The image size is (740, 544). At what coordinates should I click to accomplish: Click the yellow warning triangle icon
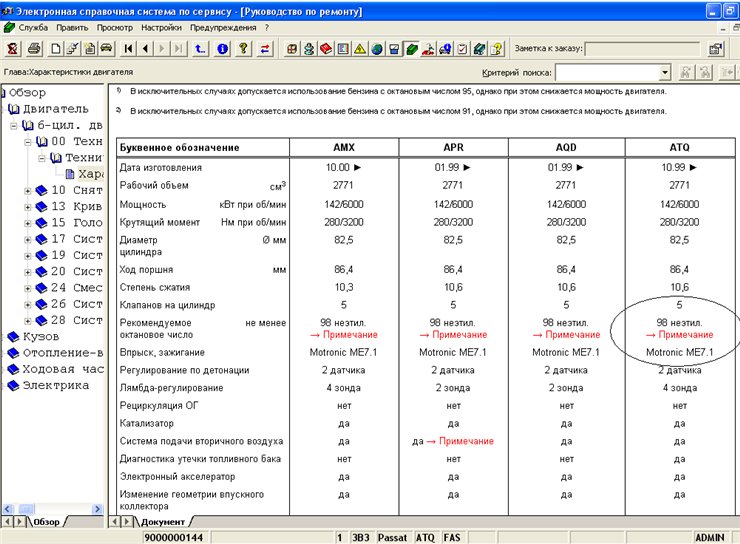click(360, 49)
